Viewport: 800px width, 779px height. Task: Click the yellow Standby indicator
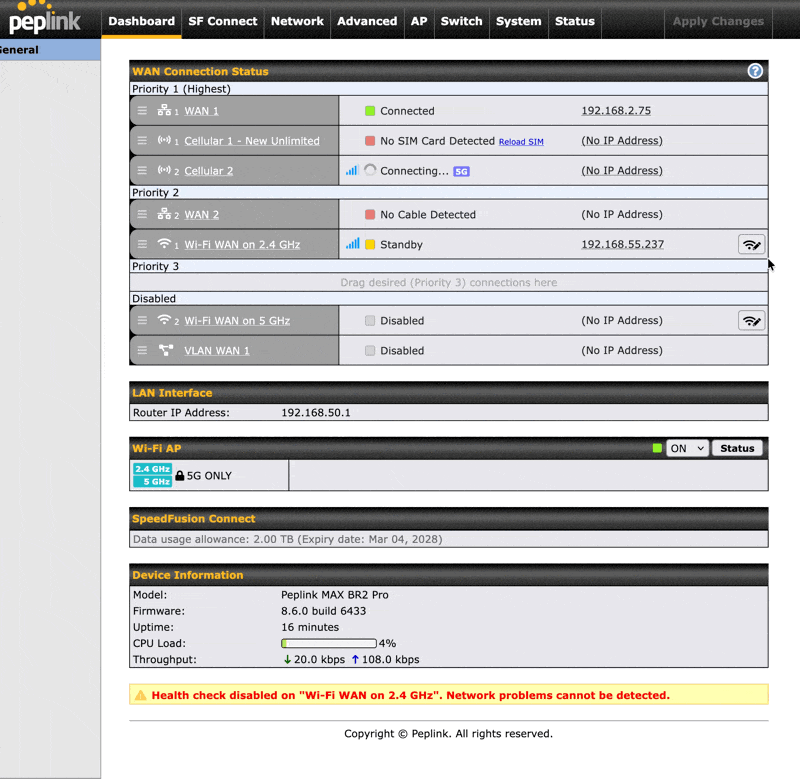coord(370,244)
